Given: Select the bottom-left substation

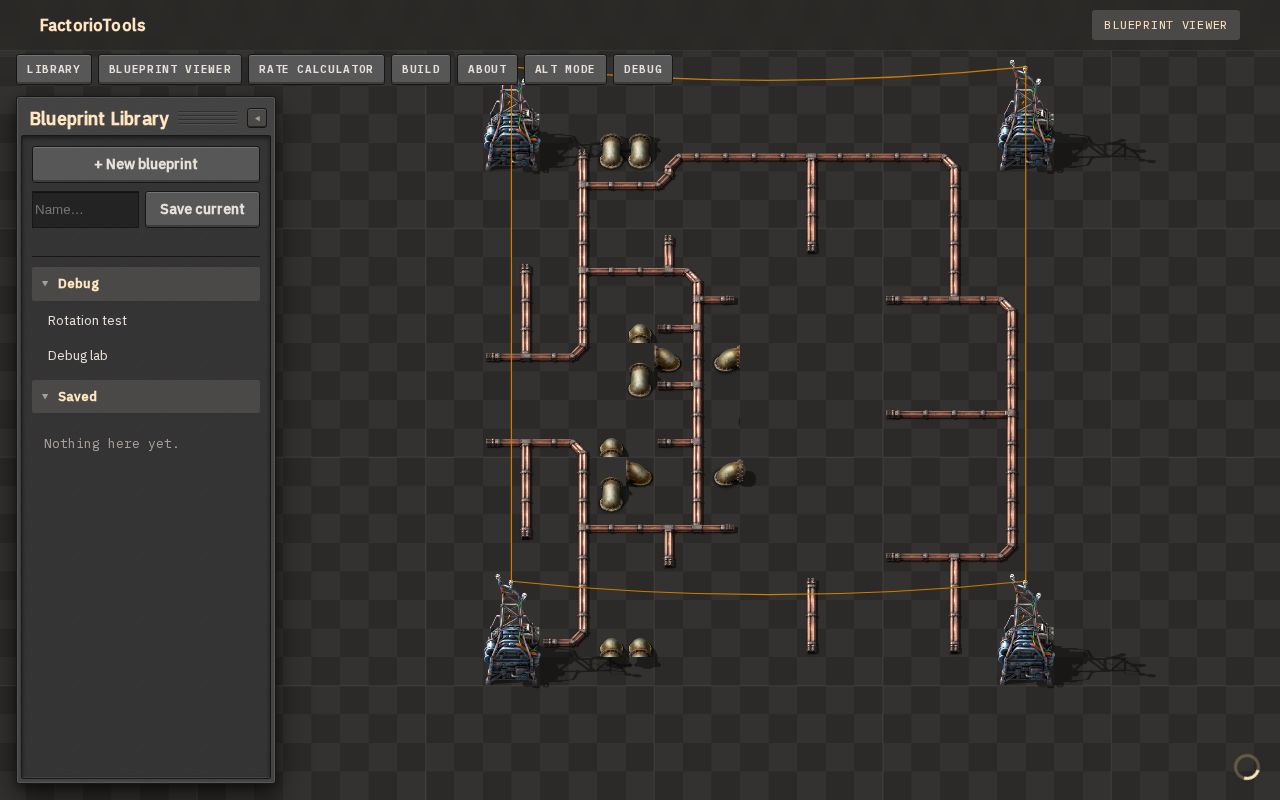Looking at the screenshot, I should click(512, 633).
